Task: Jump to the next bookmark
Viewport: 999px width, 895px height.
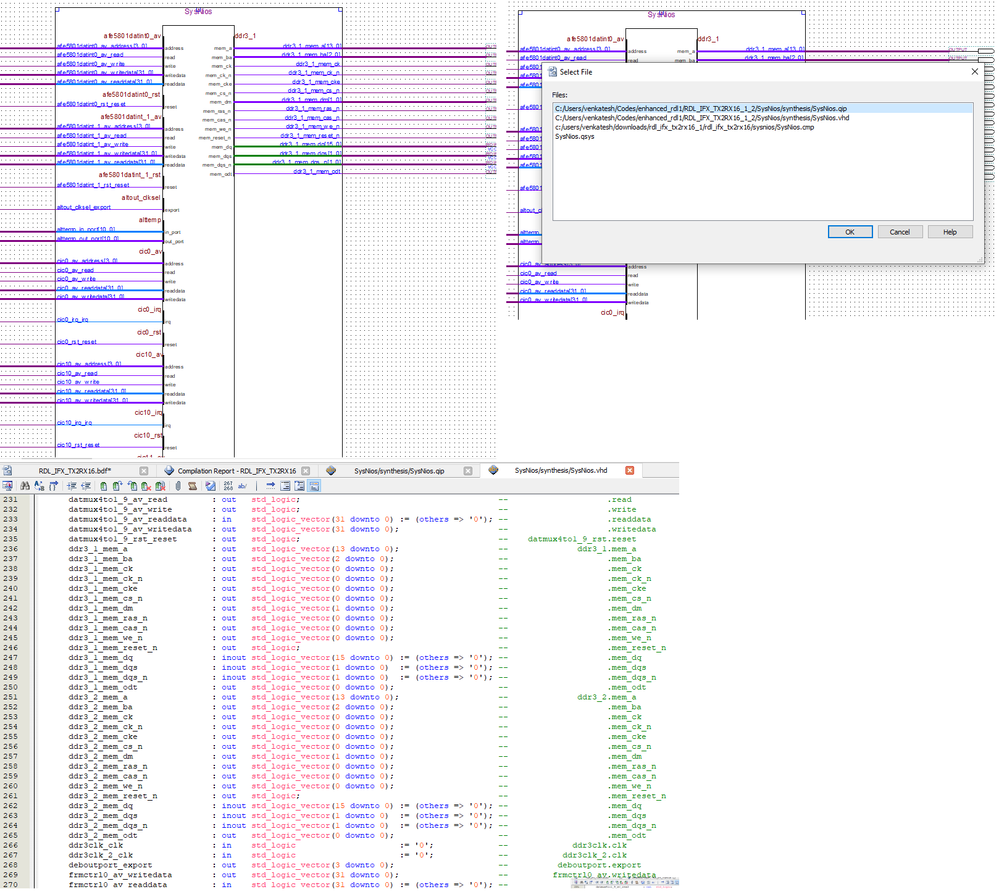Action: click(x=117, y=486)
